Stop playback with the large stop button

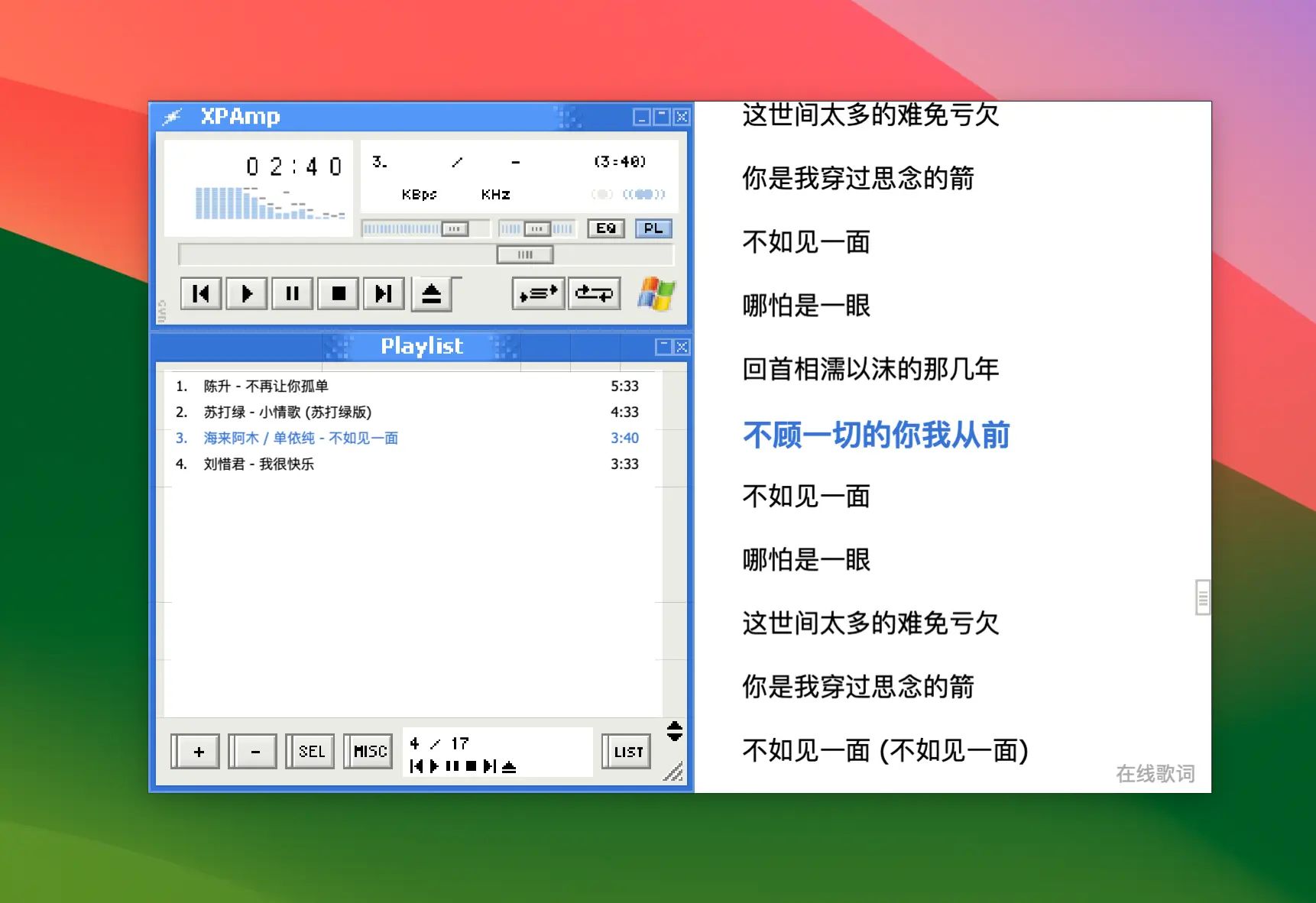[339, 293]
